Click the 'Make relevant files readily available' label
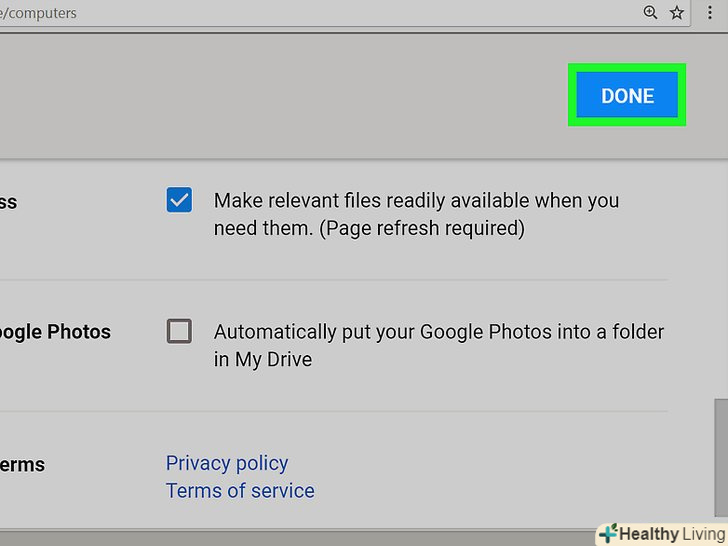 tap(416, 200)
